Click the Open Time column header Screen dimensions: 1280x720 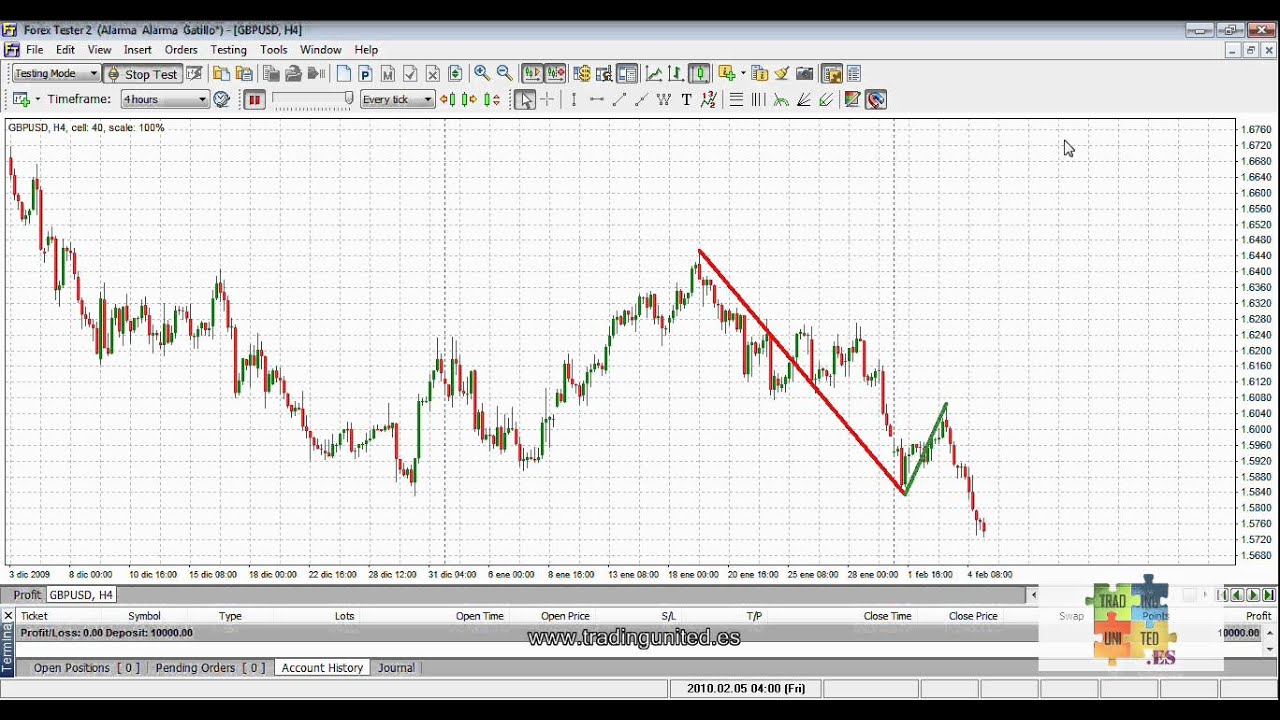[480, 616]
